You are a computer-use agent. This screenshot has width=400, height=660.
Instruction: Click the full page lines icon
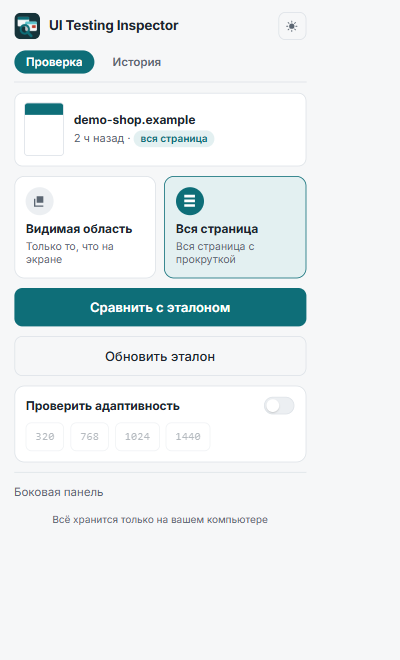[190, 201]
